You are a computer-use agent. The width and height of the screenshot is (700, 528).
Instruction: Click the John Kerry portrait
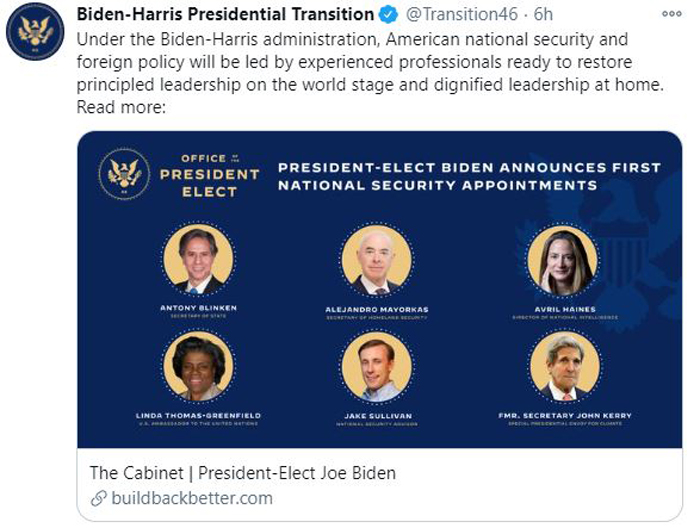coord(565,366)
